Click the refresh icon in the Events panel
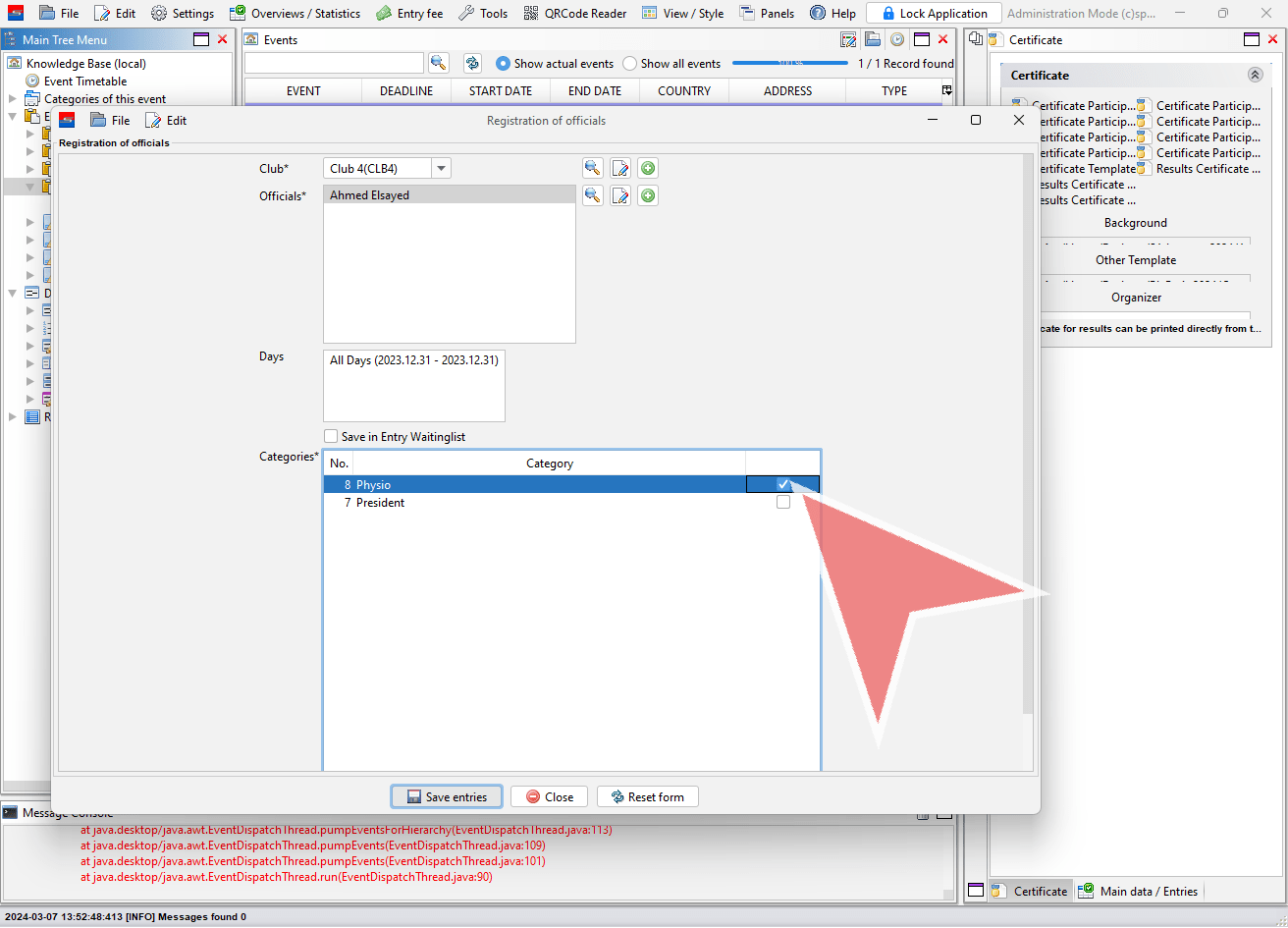This screenshot has height=928, width=1288. pos(472,63)
